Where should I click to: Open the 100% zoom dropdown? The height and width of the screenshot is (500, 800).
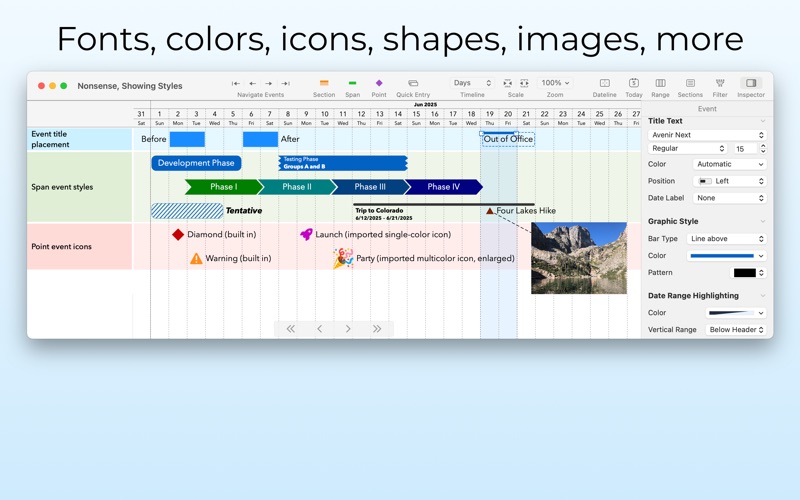[x=555, y=83]
